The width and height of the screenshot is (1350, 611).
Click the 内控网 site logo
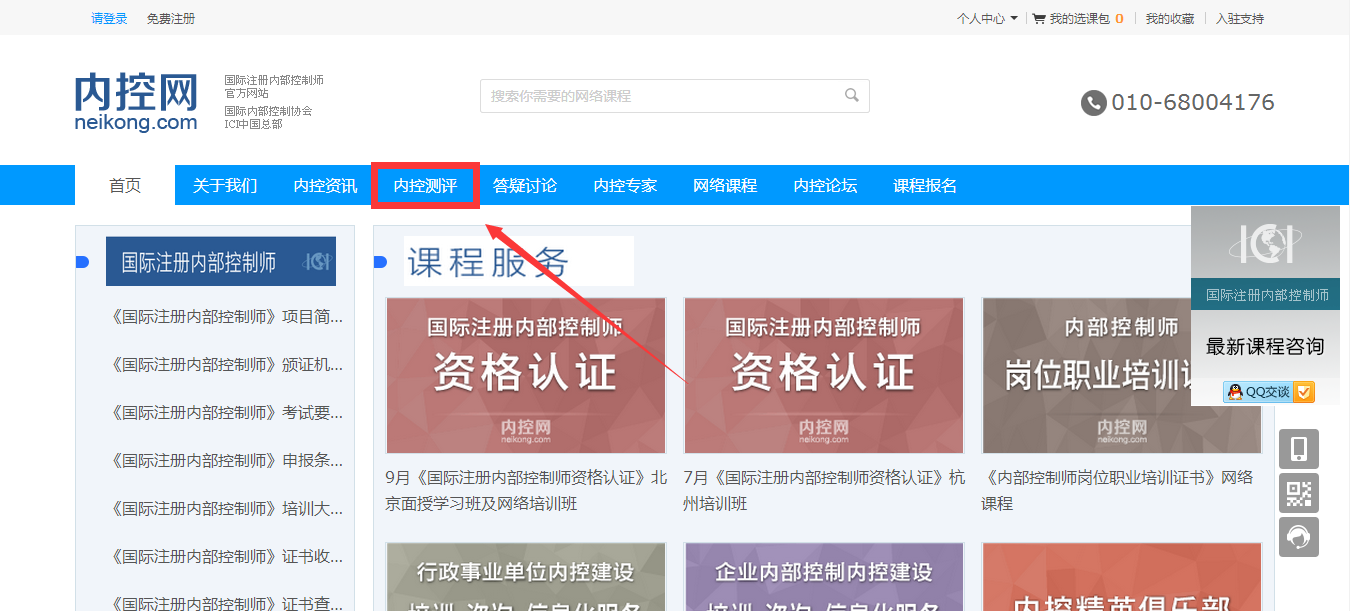tap(136, 102)
